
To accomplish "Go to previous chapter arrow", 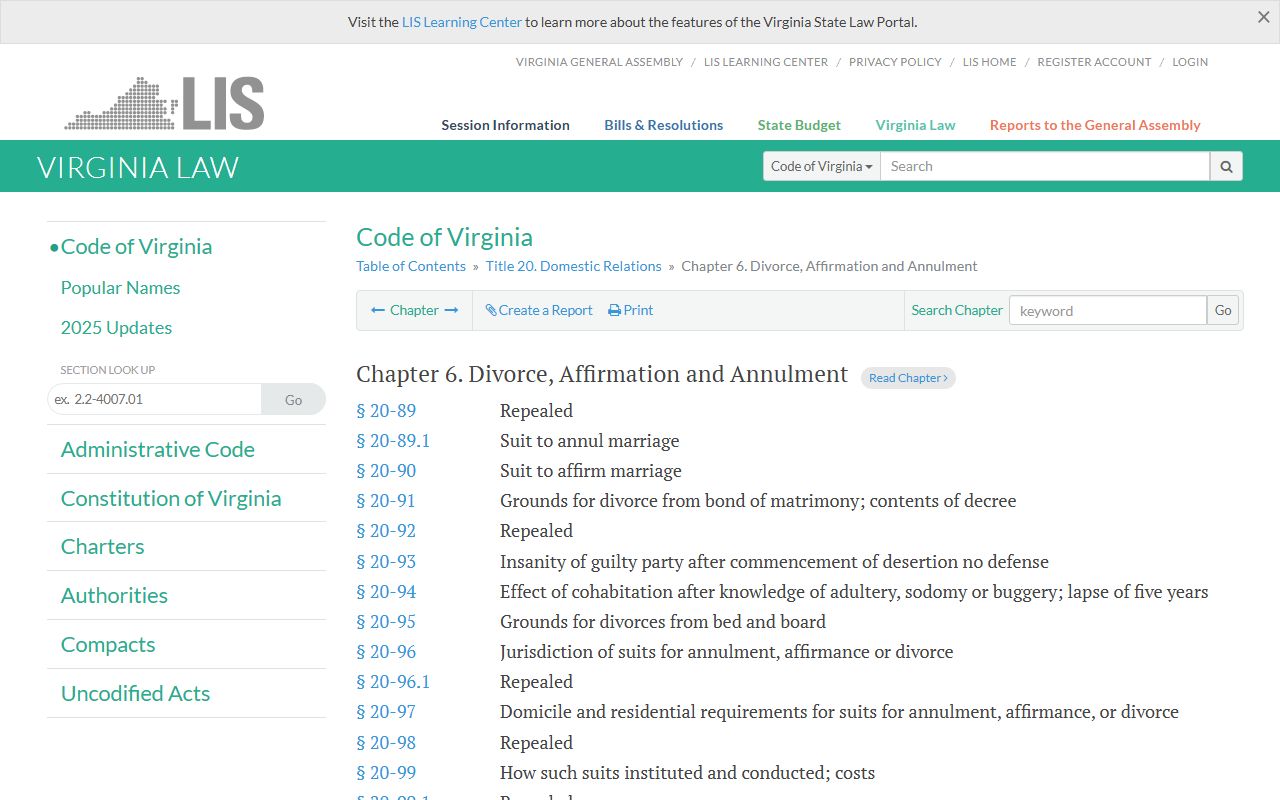I will (x=378, y=310).
